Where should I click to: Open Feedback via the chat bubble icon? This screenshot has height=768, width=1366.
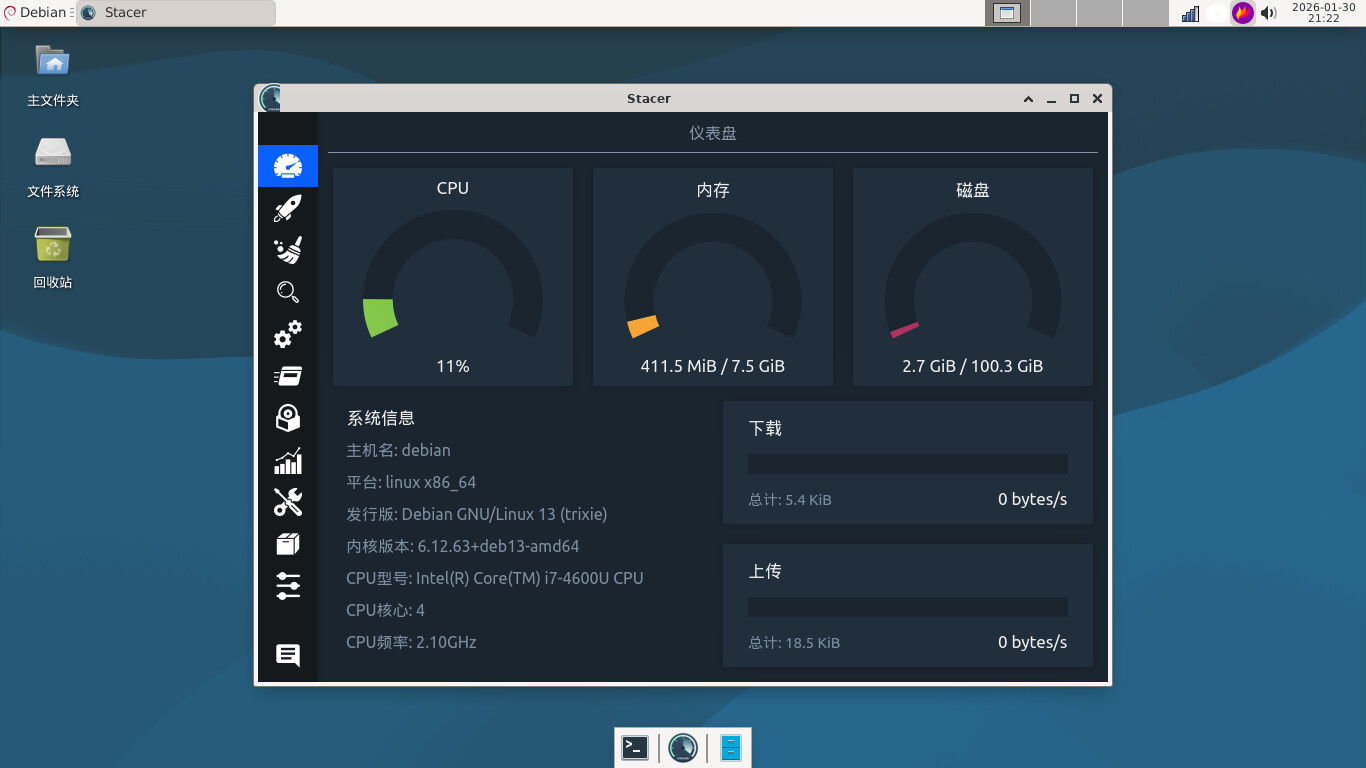coord(288,655)
